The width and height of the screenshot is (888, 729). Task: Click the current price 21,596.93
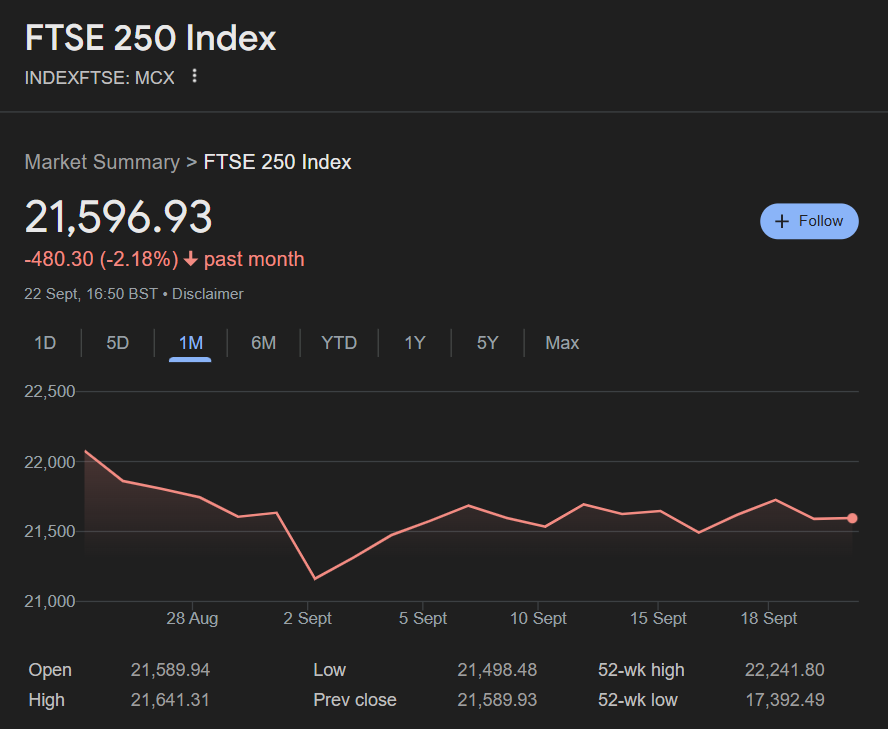(x=118, y=216)
